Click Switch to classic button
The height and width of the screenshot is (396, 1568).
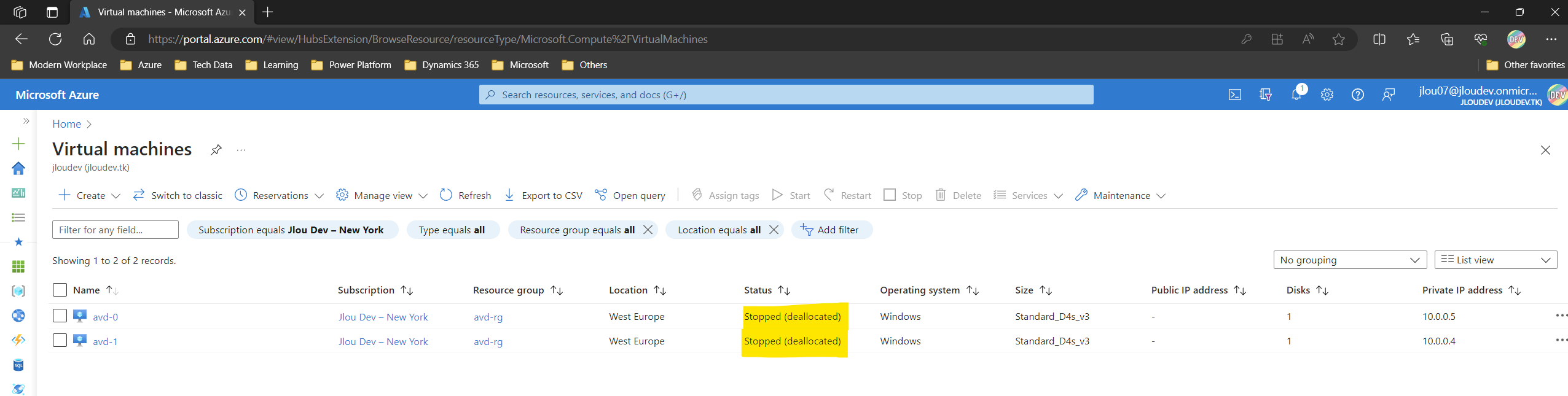coord(178,195)
